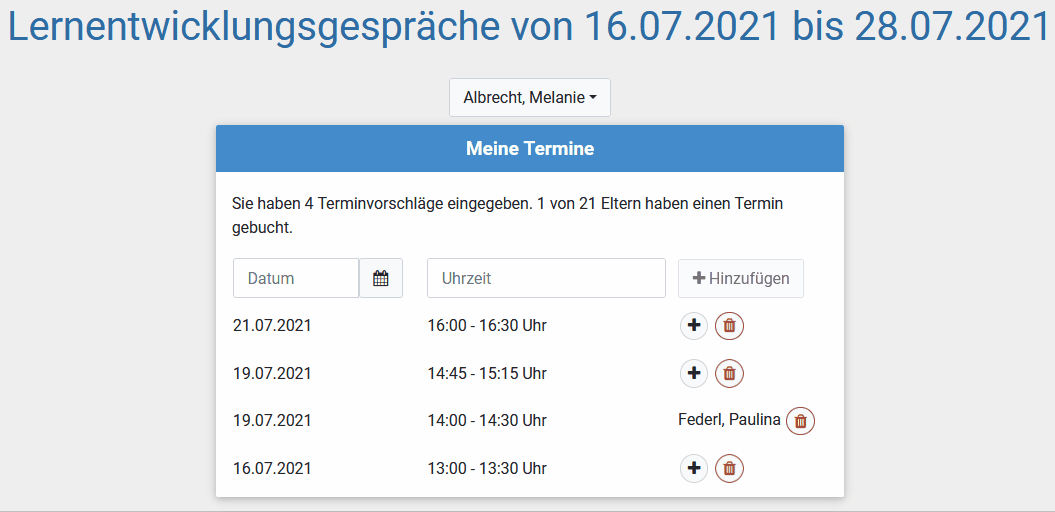Click the Lernentwicklungsgespräche page heading
The height and width of the screenshot is (512, 1055).
pos(530,26)
